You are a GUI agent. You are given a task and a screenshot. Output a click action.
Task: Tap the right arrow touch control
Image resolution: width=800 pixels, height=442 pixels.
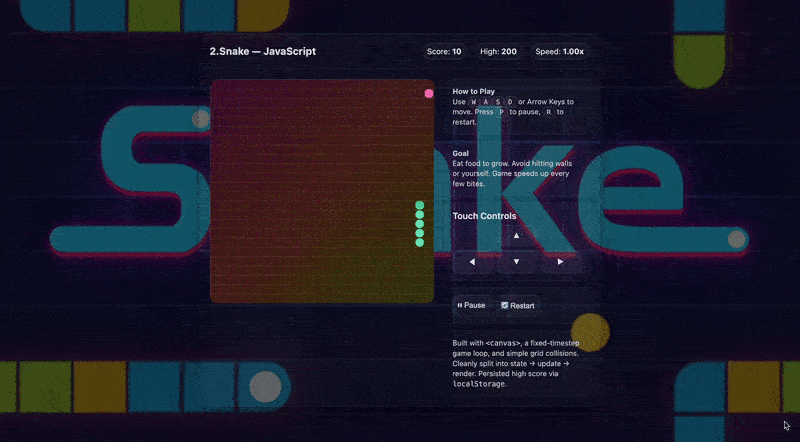pyautogui.click(x=560, y=262)
